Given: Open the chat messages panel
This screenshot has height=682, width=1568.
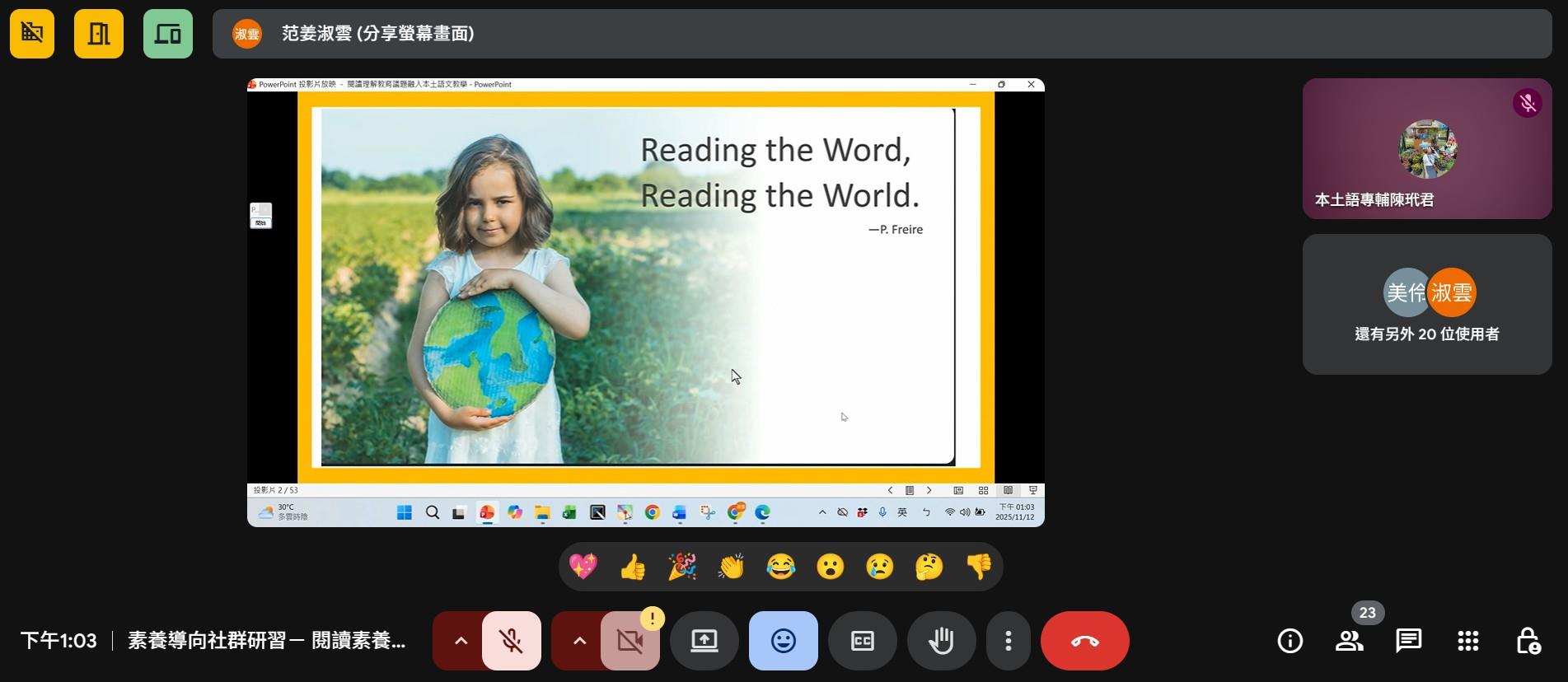Looking at the screenshot, I should click(x=1408, y=641).
